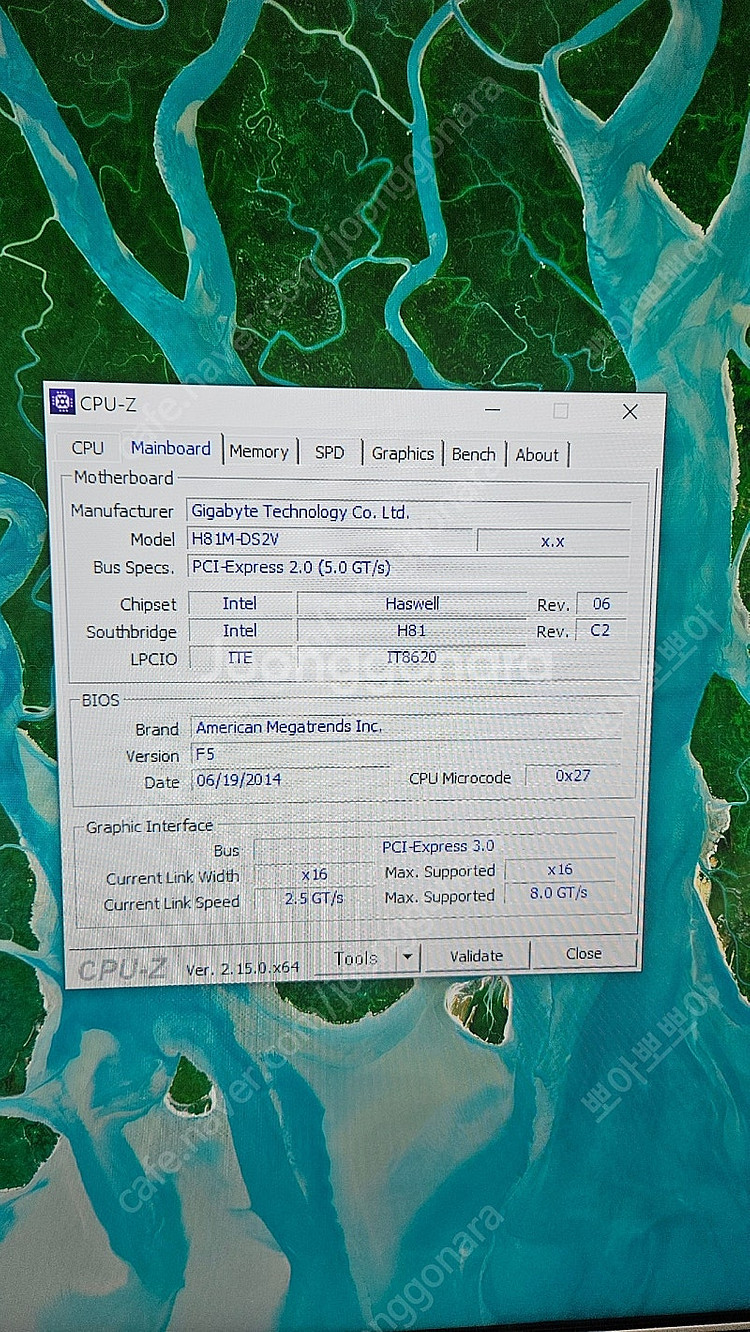This screenshot has width=750, height=1332.
Task: Click the Tools button
Action: (x=356, y=958)
